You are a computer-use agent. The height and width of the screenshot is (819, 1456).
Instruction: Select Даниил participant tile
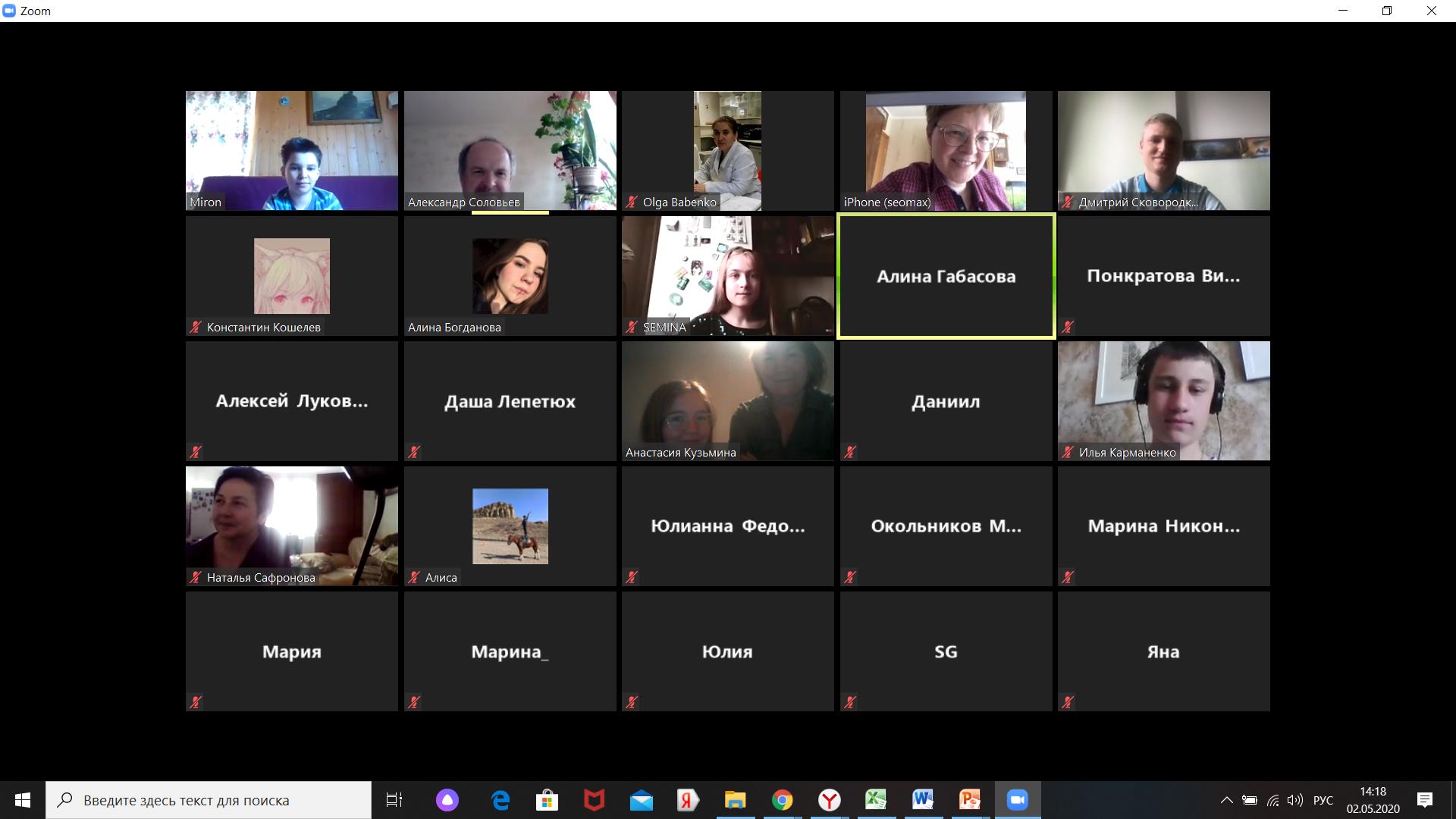click(946, 401)
